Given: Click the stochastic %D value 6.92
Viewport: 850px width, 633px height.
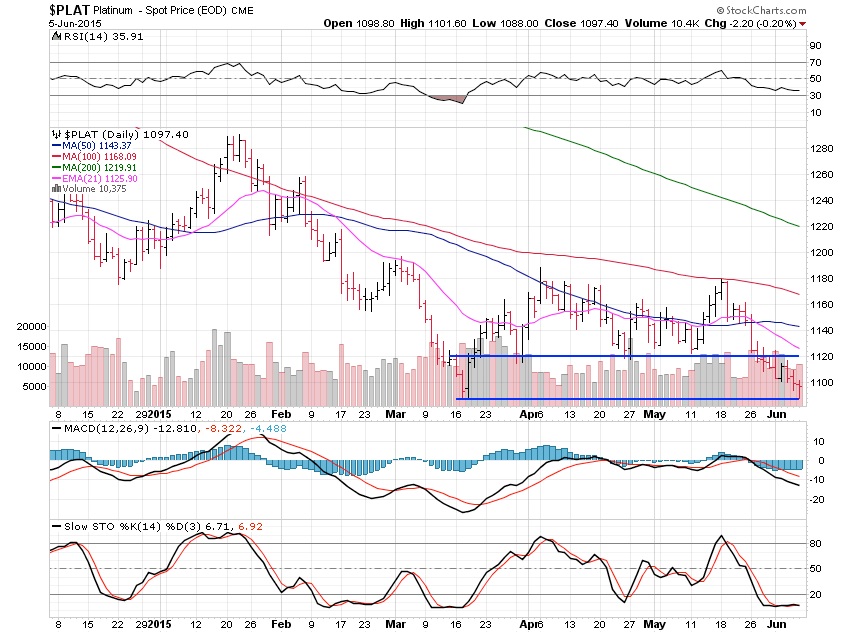Looking at the screenshot, I should (x=250, y=526).
